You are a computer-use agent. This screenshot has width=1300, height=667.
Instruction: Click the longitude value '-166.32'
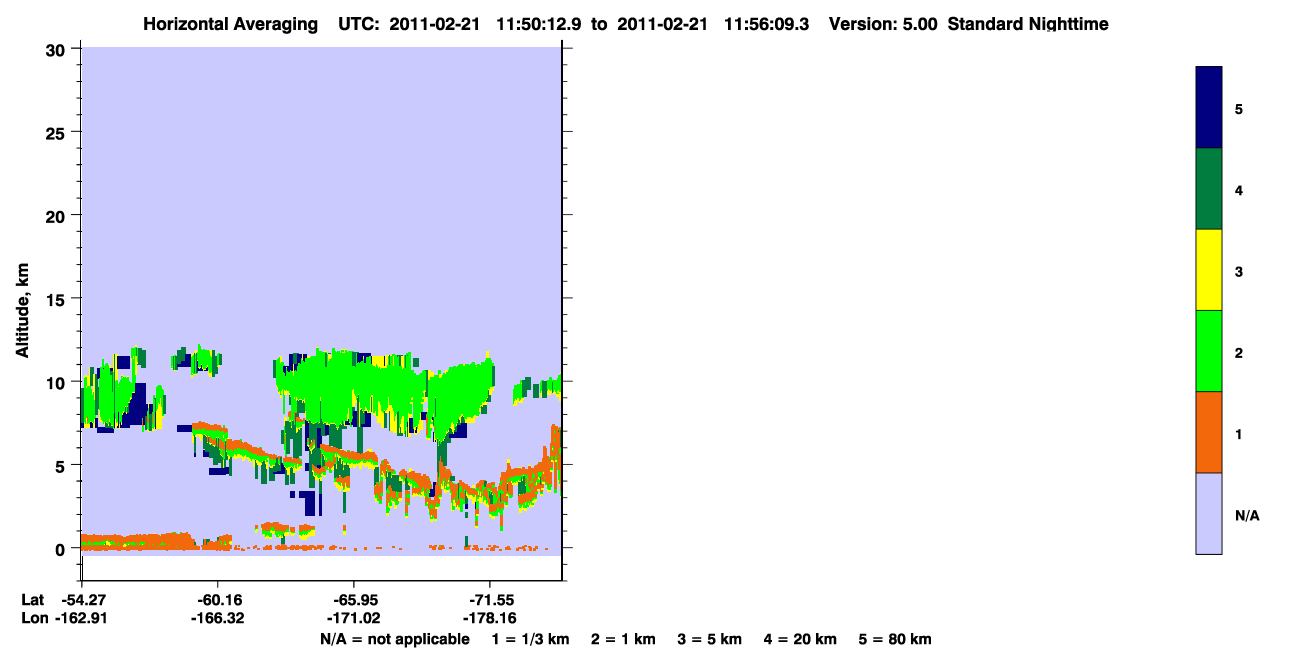pyautogui.click(x=218, y=619)
